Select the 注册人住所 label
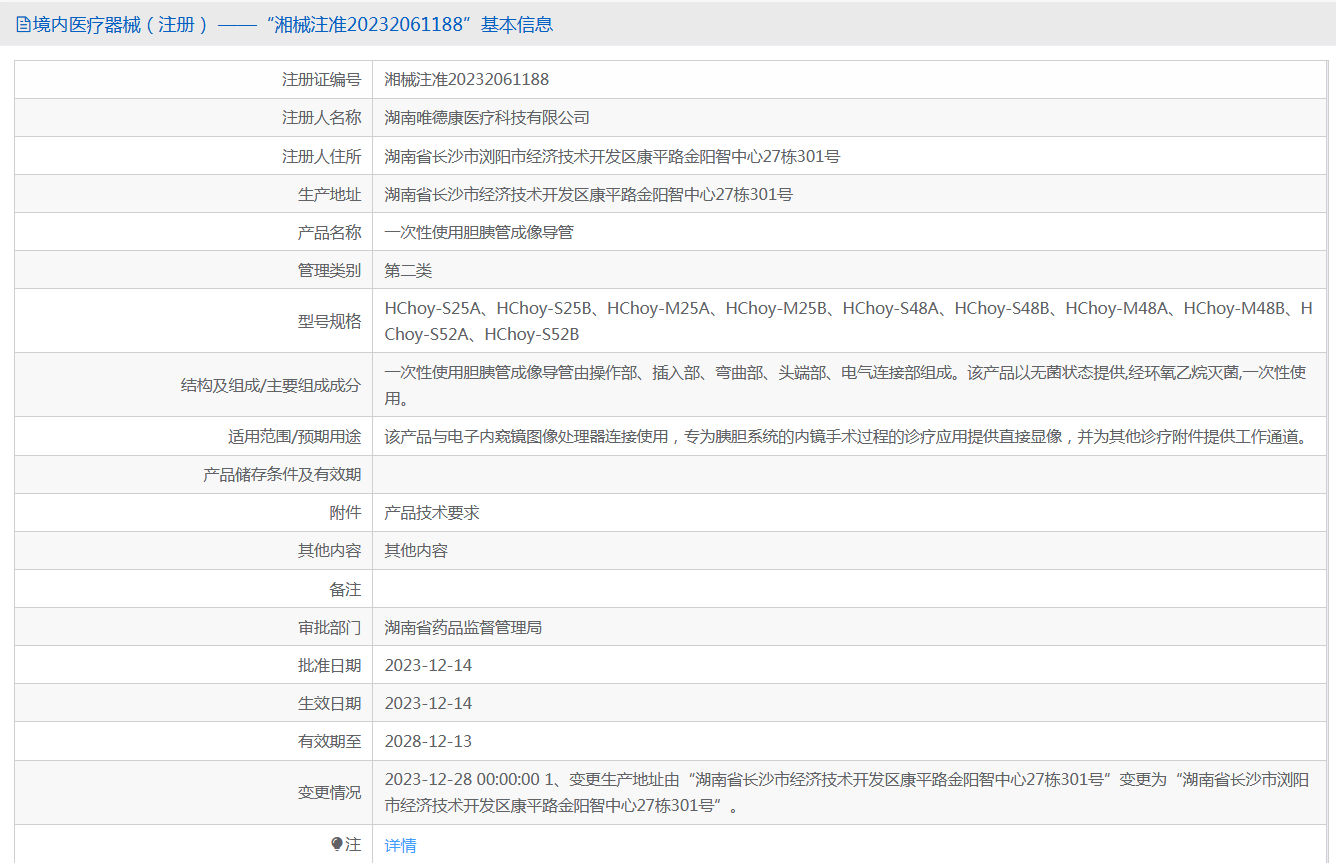Image resolution: width=1336 pixels, height=863 pixels. (x=322, y=157)
